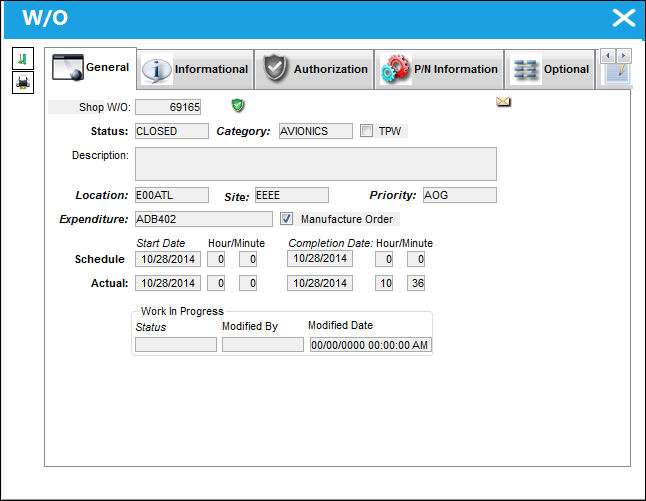Image resolution: width=646 pixels, height=501 pixels.
Task: Click the Priority label
Action: (x=393, y=195)
